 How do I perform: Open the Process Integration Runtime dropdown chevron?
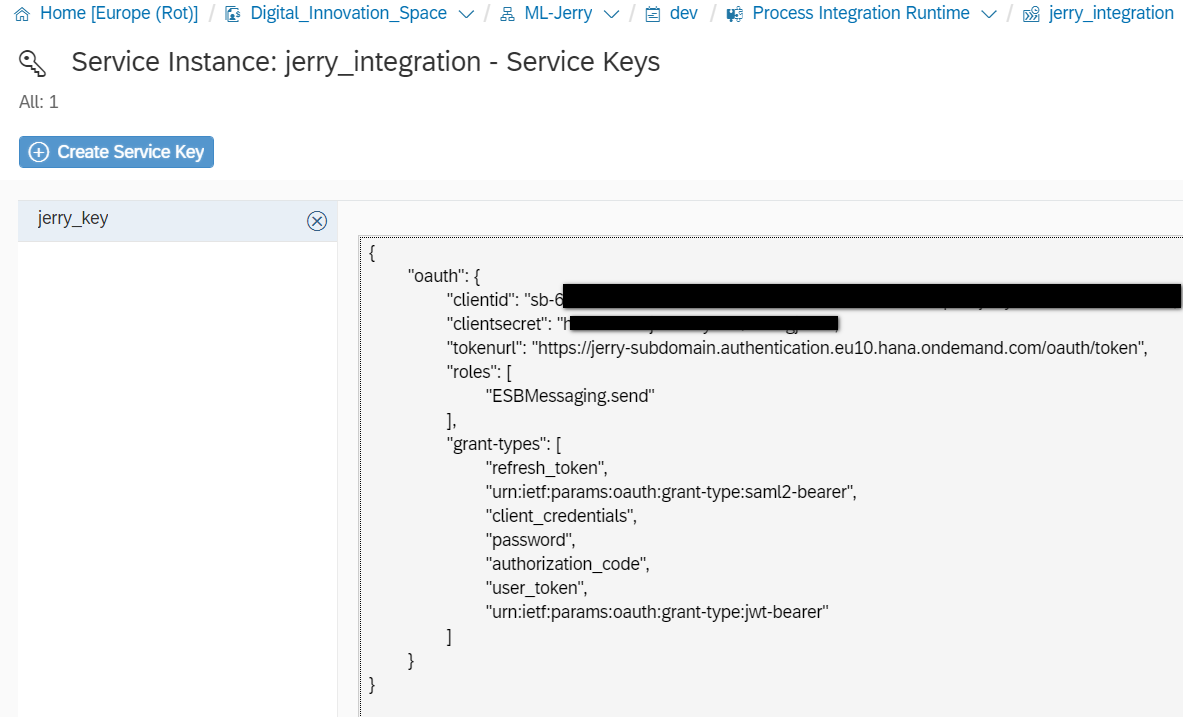[988, 14]
